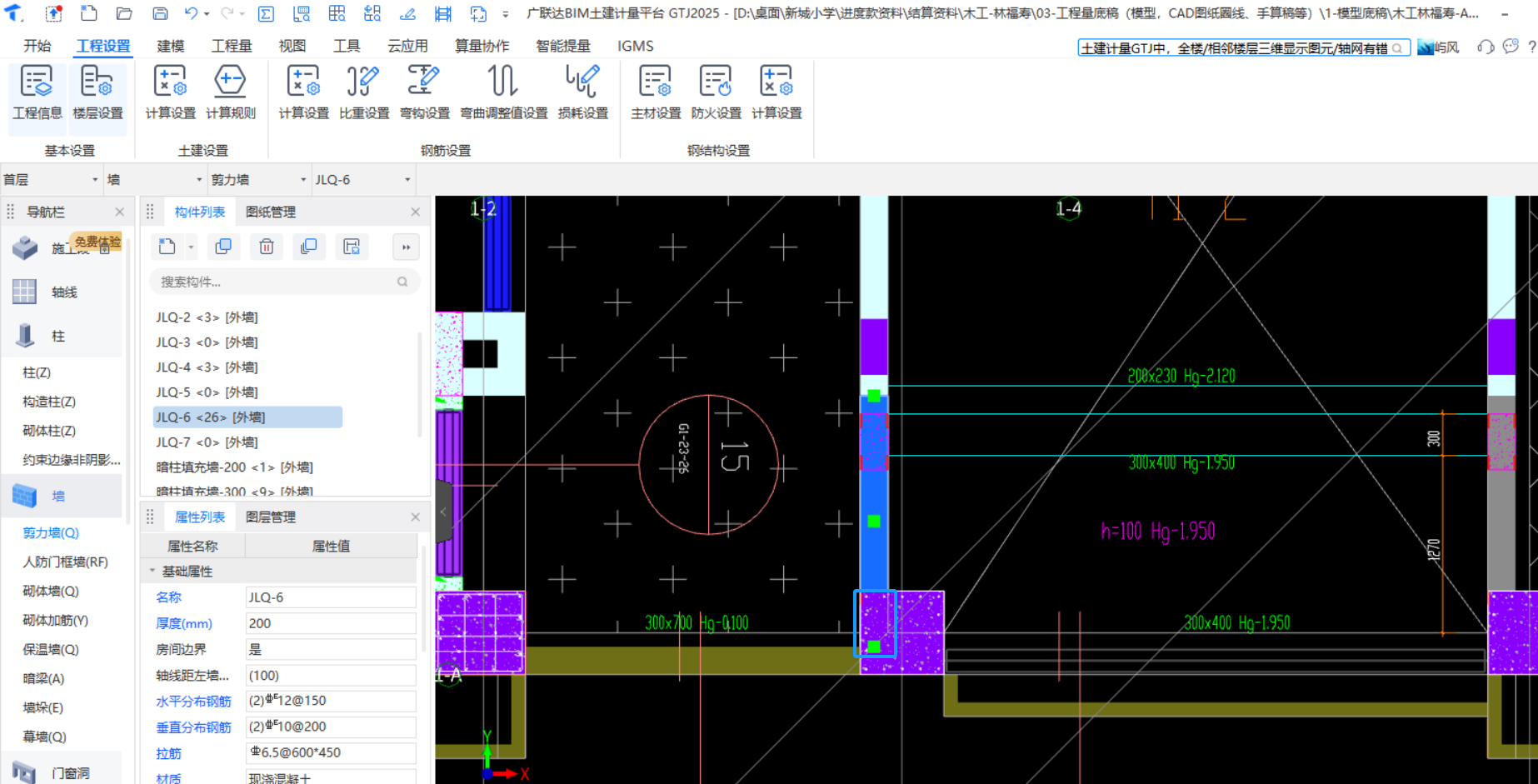Open 计算设置 in 钢结构设置 group
Viewport: 1538px width, 784px height.
[776, 92]
